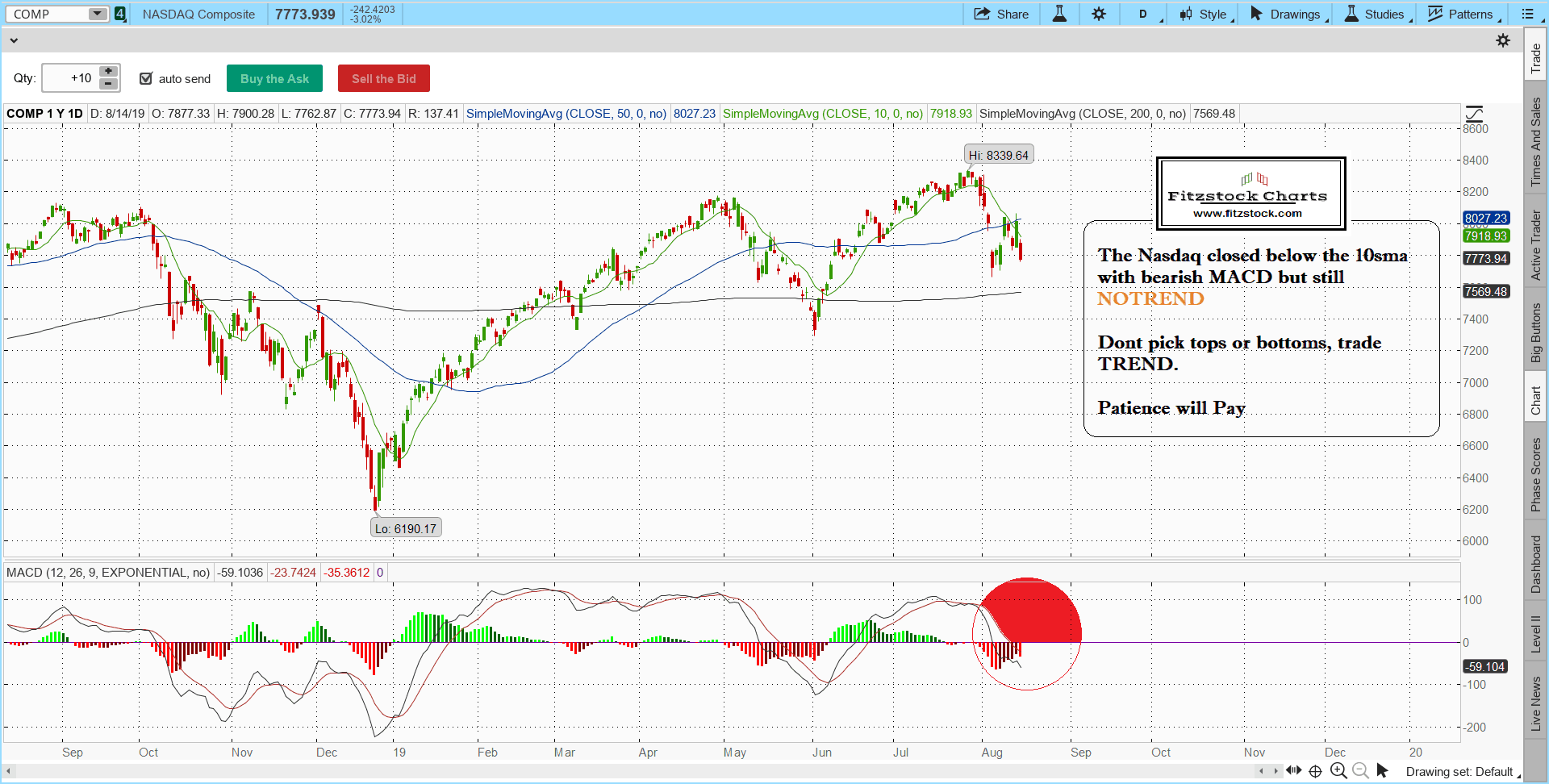Open the COMP symbol dropdown arrow

click(97, 14)
